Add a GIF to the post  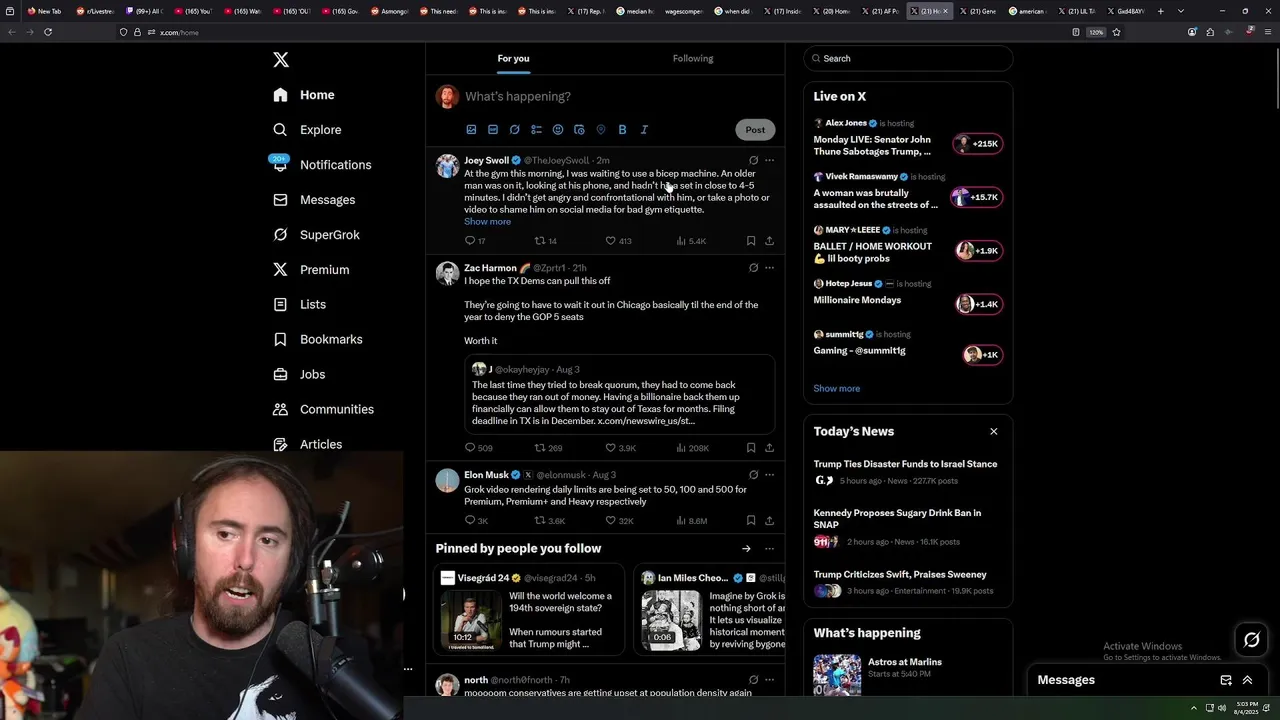point(493,130)
